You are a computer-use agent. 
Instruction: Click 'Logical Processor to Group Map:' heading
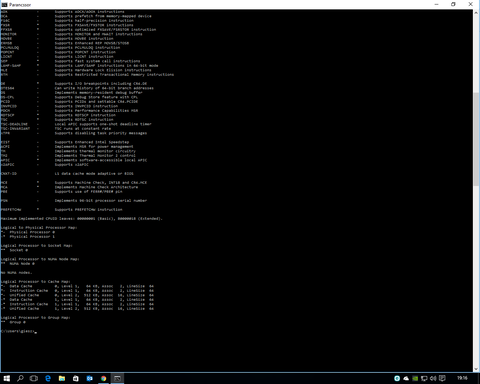[35, 318]
